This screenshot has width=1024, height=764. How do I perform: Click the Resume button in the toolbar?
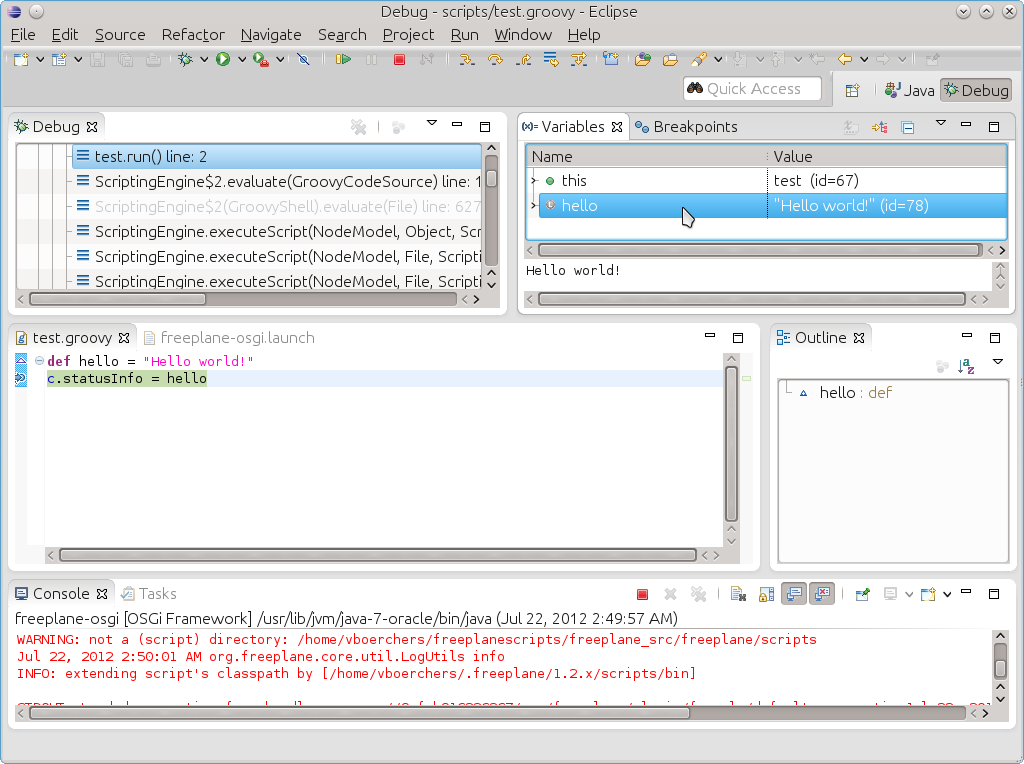343,60
